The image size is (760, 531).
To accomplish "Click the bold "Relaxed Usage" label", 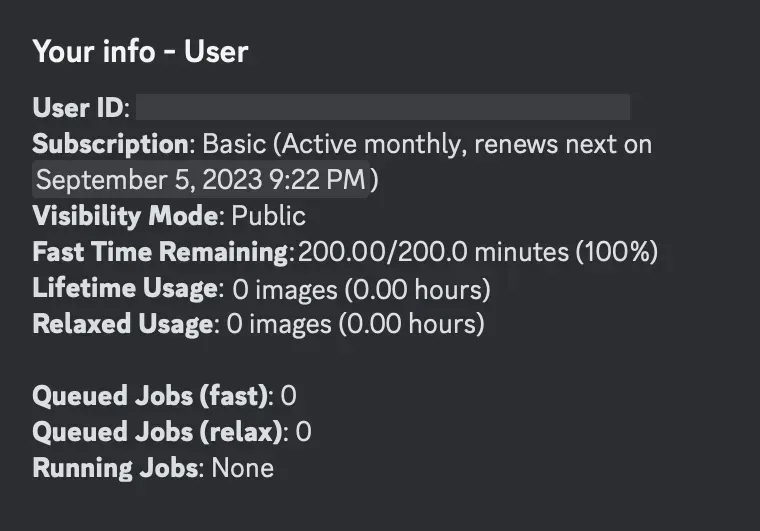I will tap(123, 324).
